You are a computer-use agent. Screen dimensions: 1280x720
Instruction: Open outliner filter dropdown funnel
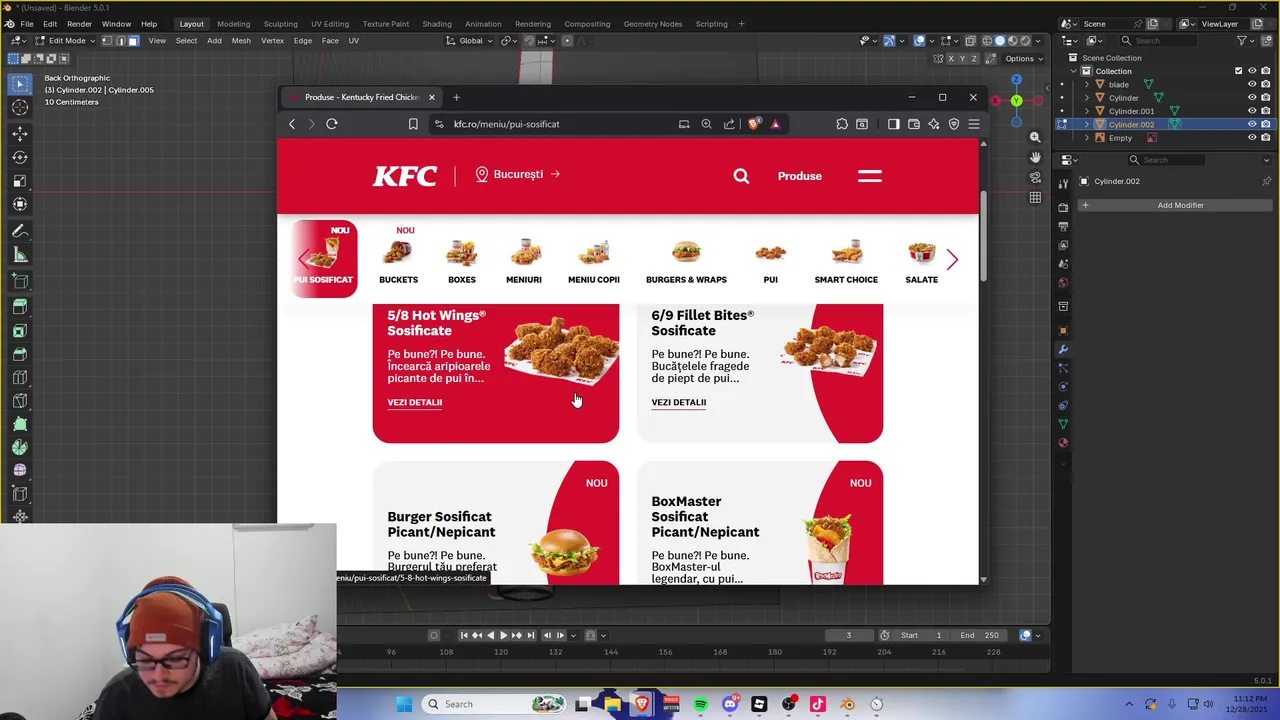coord(1246,41)
